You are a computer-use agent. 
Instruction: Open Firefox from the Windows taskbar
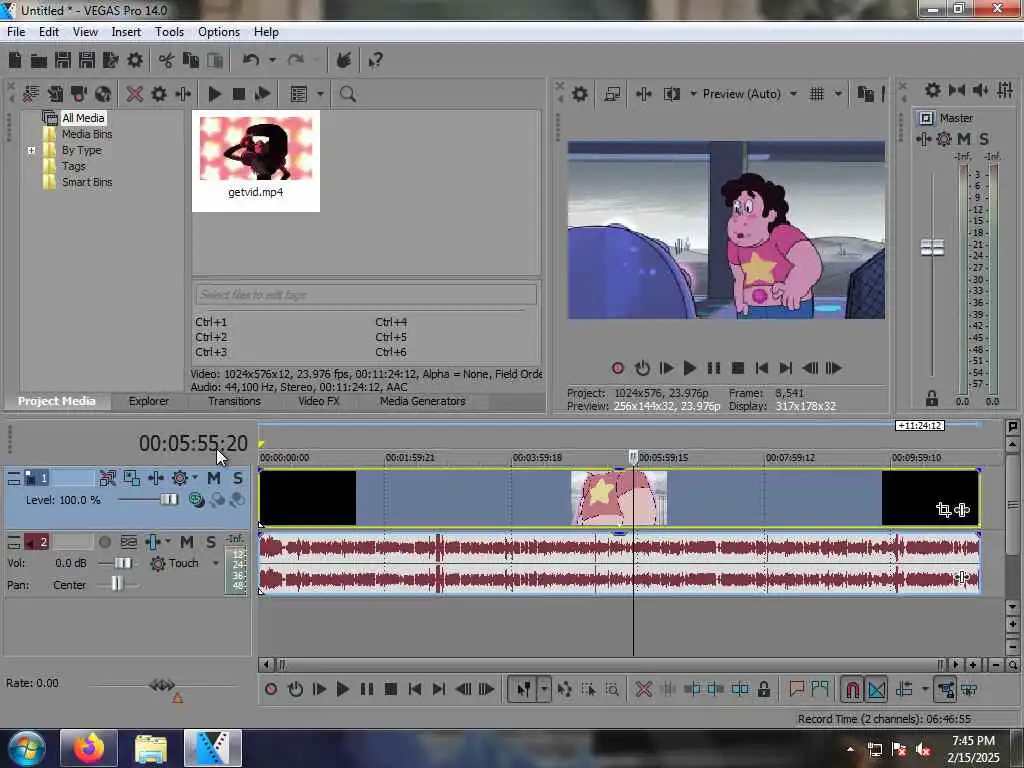click(x=88, y=748)
